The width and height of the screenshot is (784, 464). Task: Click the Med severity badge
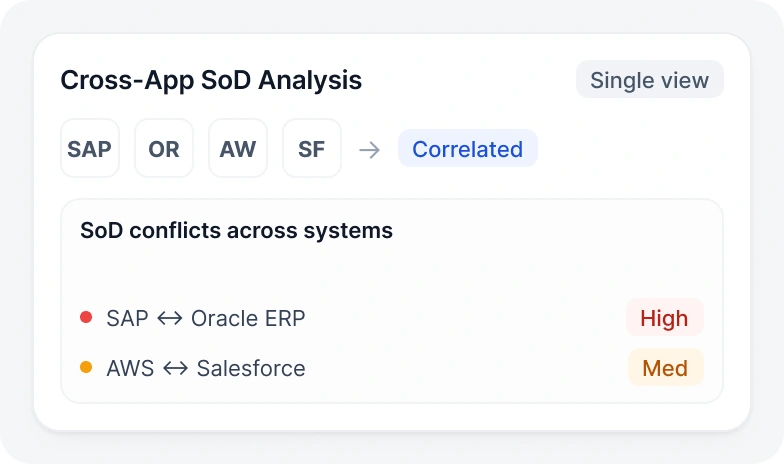[x=666, y=368]
